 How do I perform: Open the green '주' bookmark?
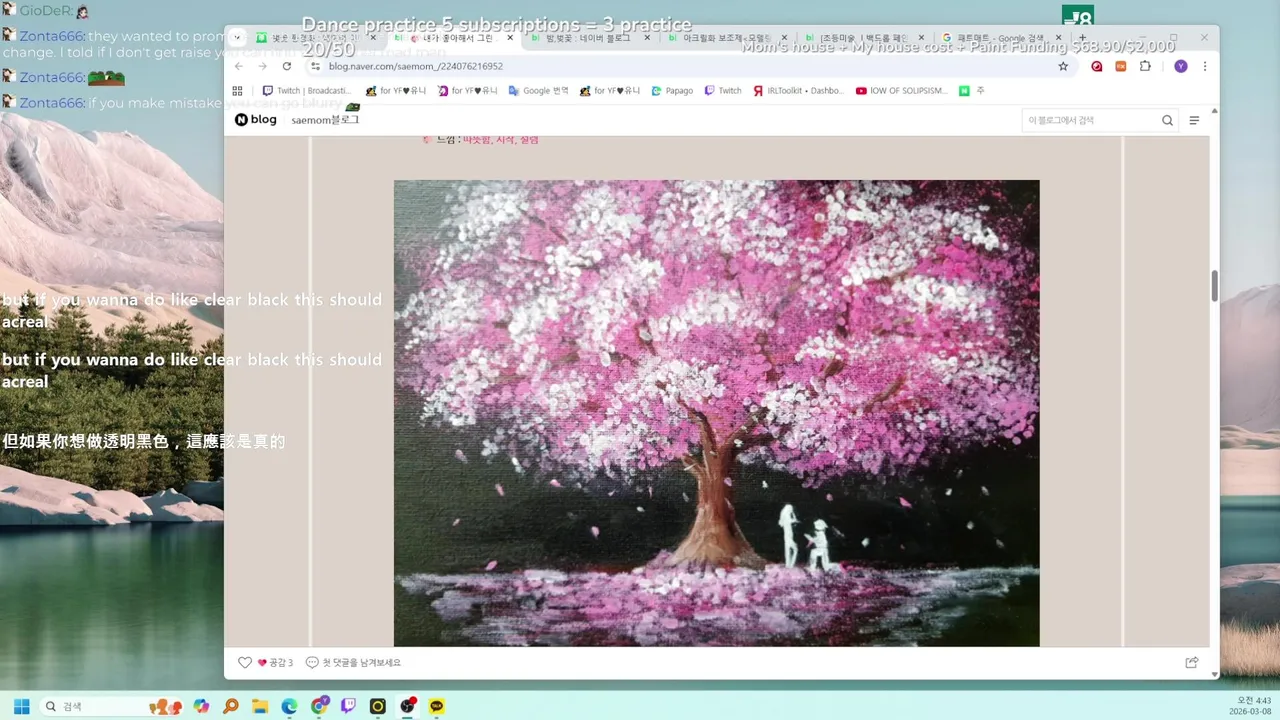tap(972, 90)
